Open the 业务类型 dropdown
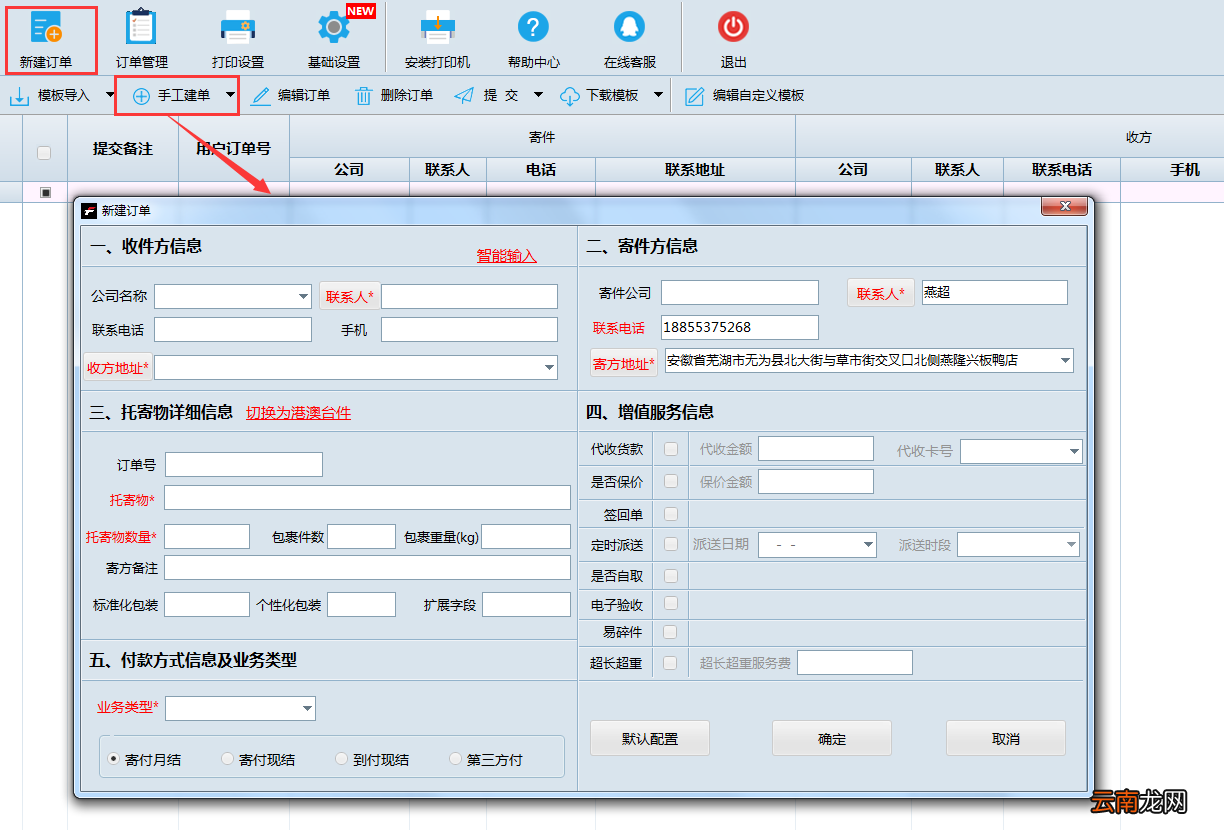The width and height of the screenshot is (1224, 830). (307, 709)
